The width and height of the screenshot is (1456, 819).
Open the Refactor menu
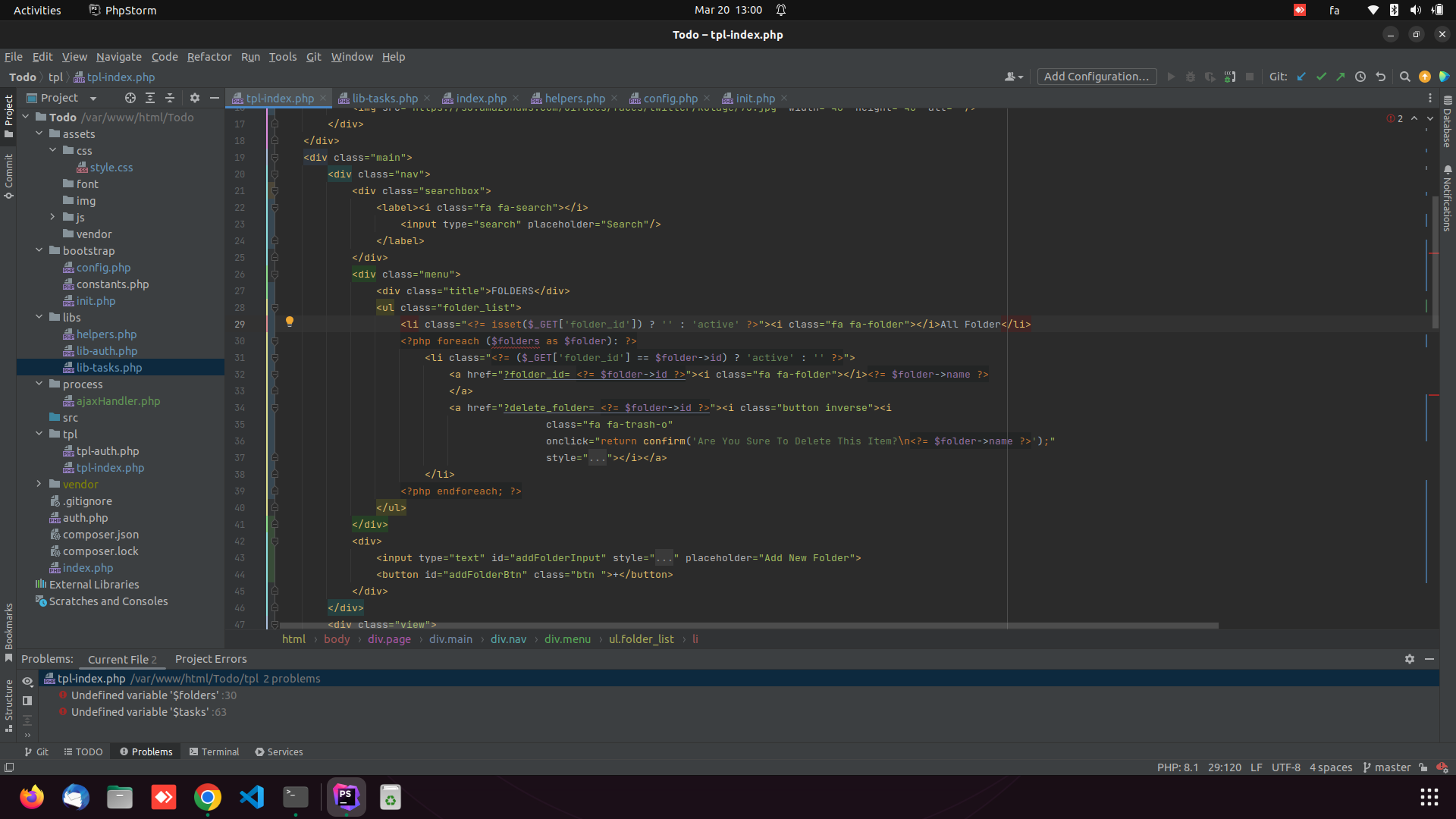tap(209, 57)
